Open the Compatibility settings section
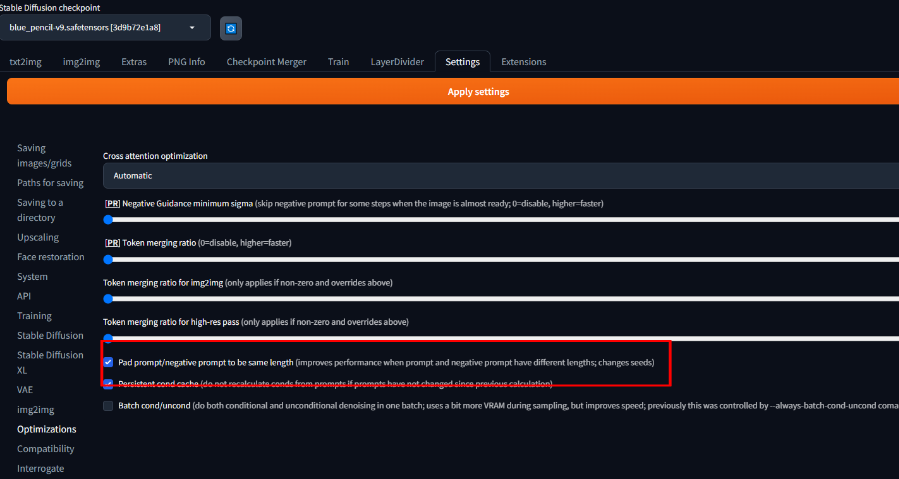899x479 pixels. [x=46, y=449]
